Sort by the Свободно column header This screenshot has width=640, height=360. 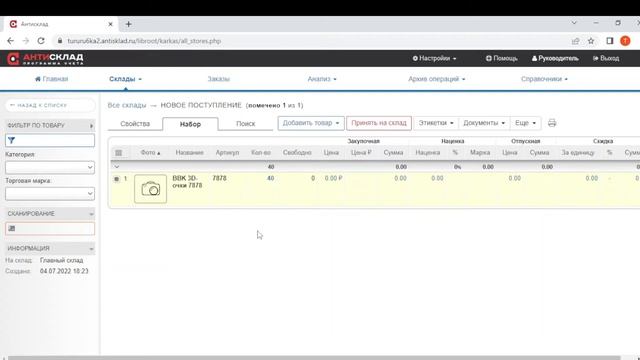click(x=297, y=153)
